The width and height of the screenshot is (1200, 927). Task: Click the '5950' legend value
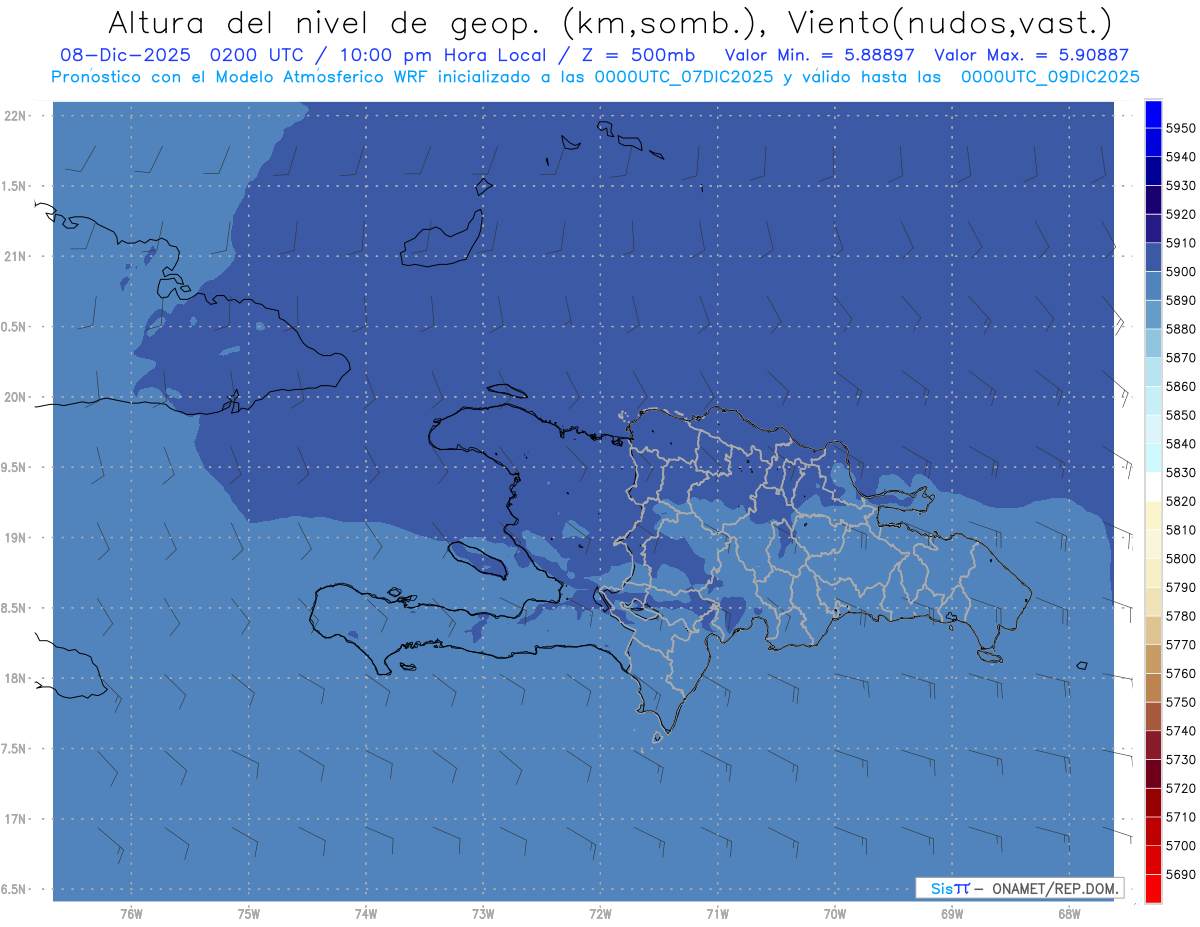(1181, 128)
